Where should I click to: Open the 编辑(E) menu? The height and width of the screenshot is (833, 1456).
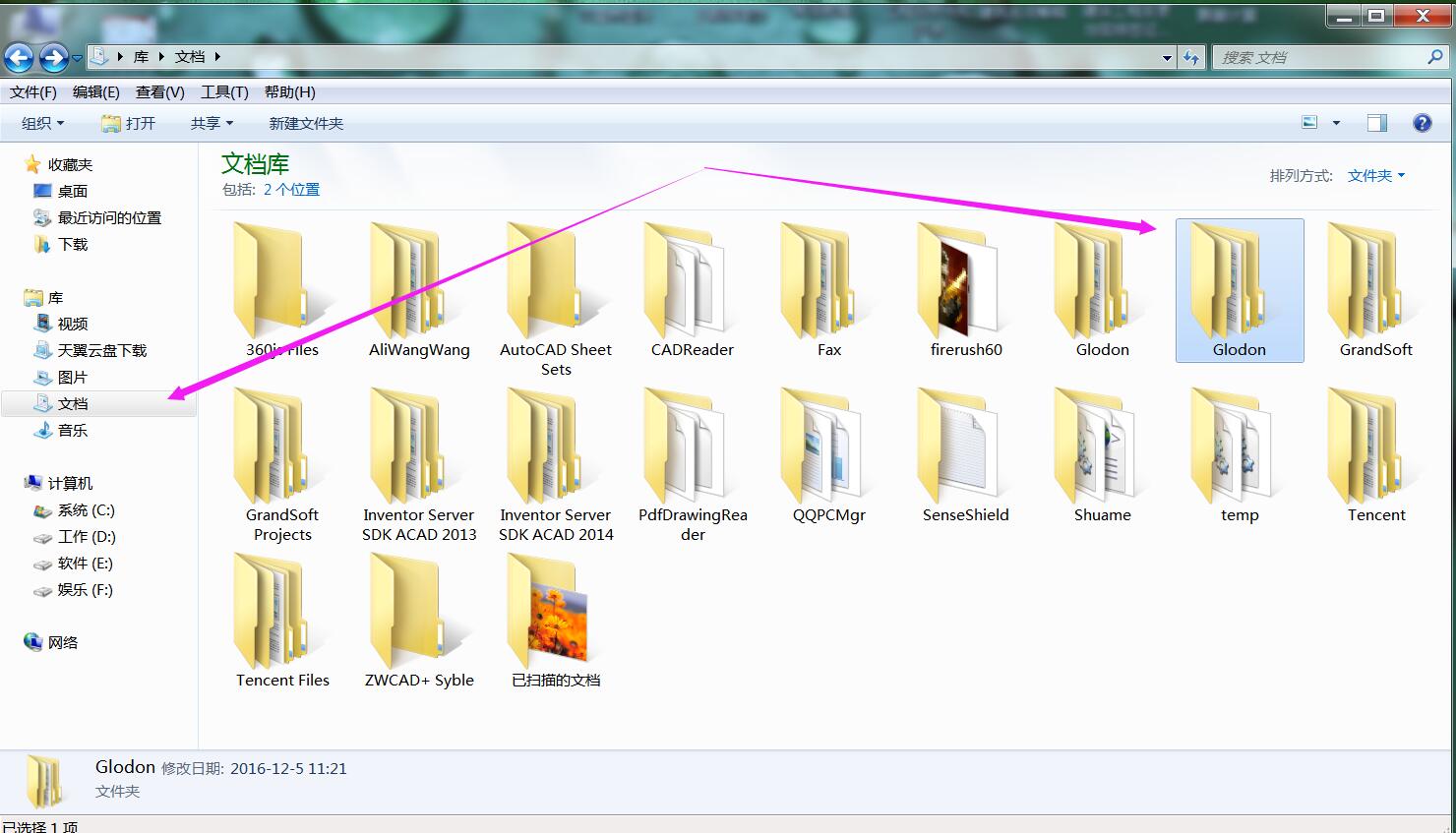pyautogui.click(x=96, y=91)
